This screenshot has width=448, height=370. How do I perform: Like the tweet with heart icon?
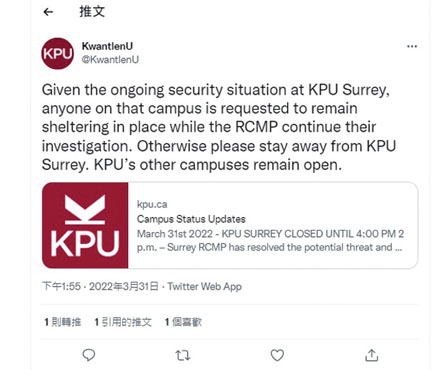click(277, 355)
